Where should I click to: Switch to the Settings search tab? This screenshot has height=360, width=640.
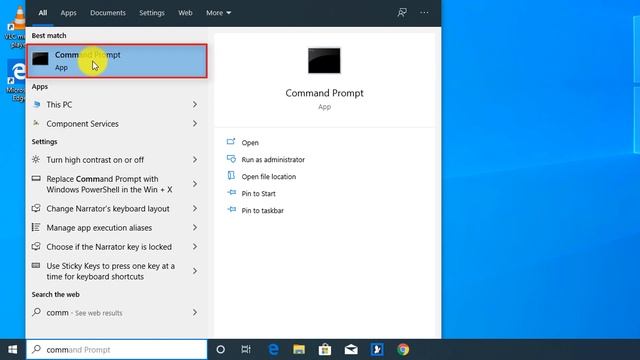151,13
